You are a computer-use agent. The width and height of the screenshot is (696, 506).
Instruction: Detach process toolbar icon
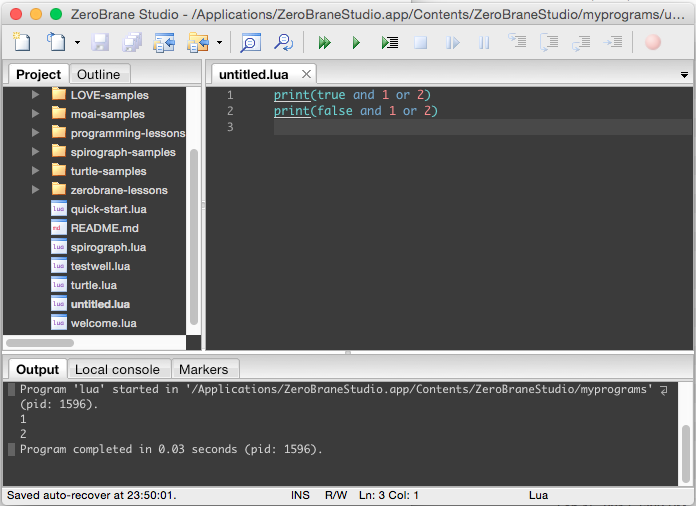[x=452, y=43]
